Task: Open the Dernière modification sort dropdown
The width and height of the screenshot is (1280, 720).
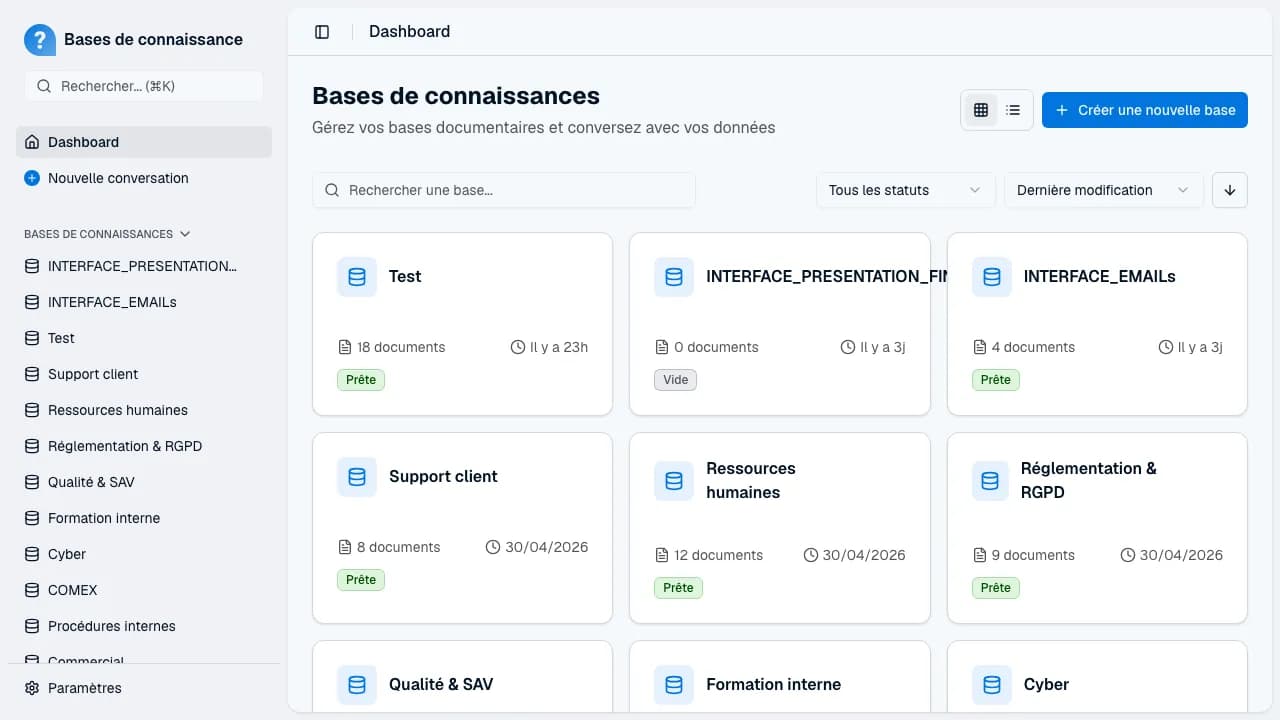Action: [1103, 190]
